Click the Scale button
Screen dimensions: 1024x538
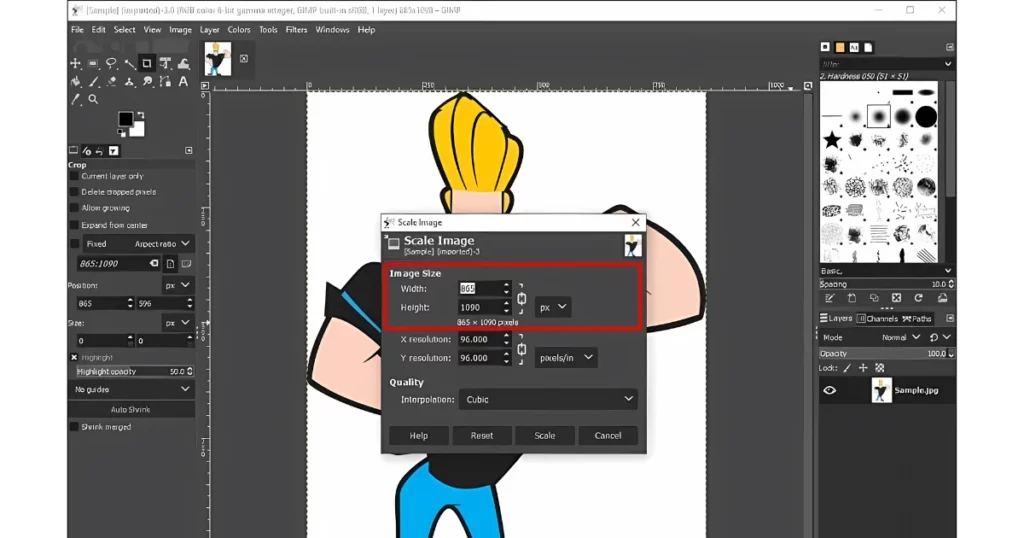[x=545, y=435]
